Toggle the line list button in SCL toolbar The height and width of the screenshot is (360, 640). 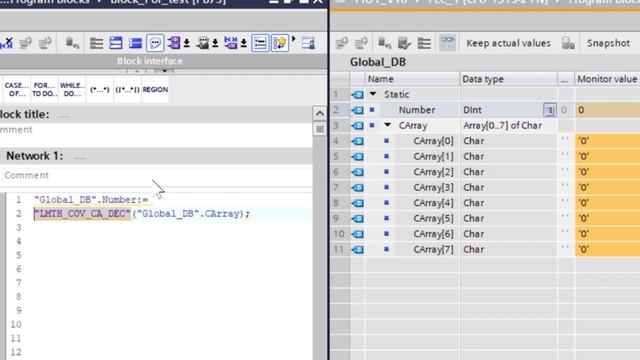pos(260,43)
